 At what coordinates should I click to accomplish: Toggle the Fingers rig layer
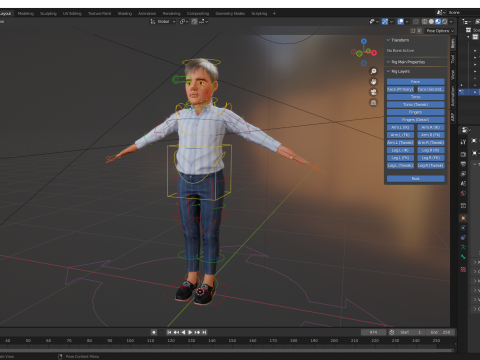pos(416,112)
